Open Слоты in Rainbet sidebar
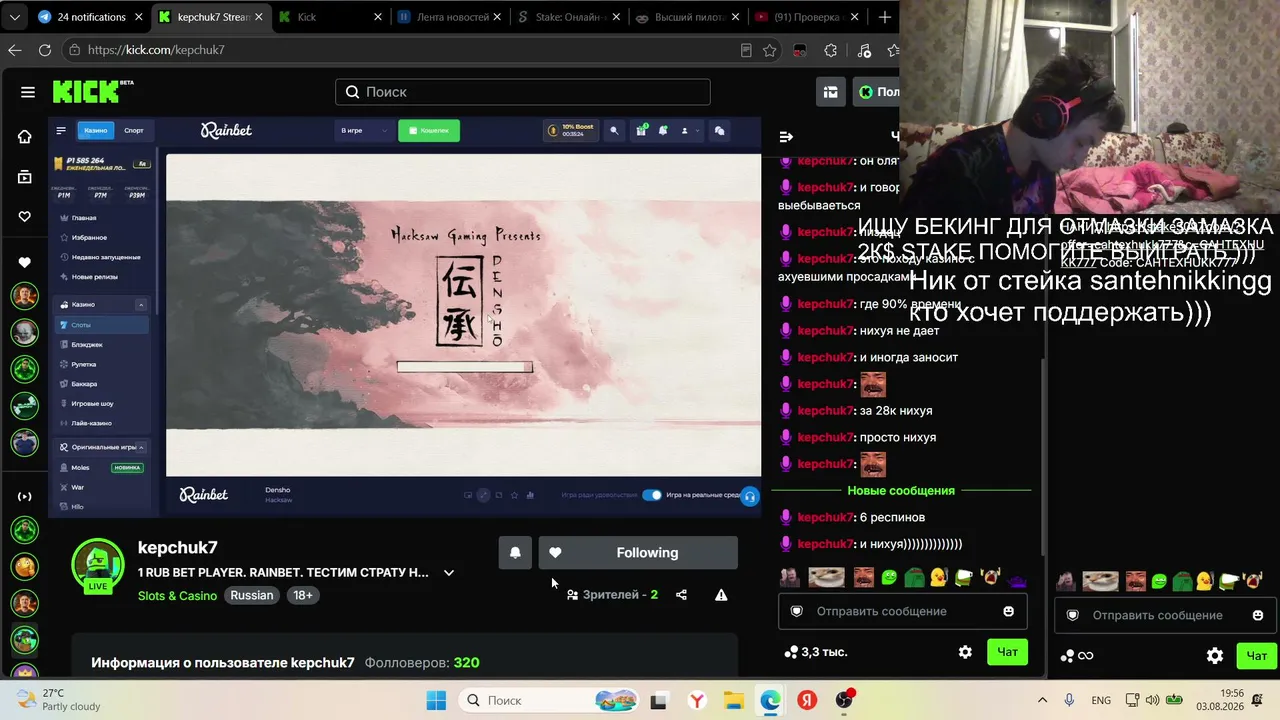The width and height of the screenshot is (1280, 720). point(101,325)
